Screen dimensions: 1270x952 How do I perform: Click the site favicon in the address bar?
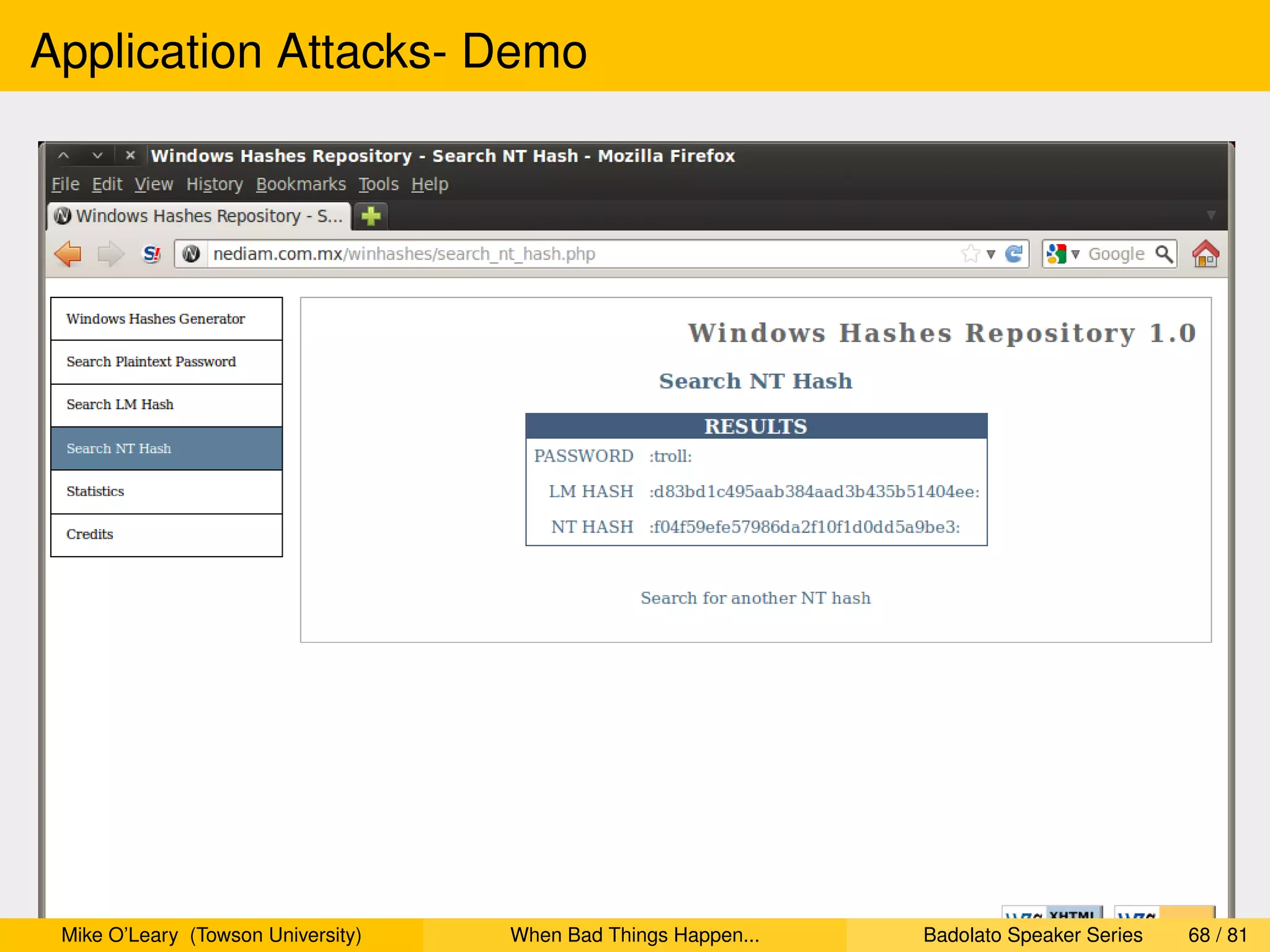pyautogui.click(x=192, y=254)
